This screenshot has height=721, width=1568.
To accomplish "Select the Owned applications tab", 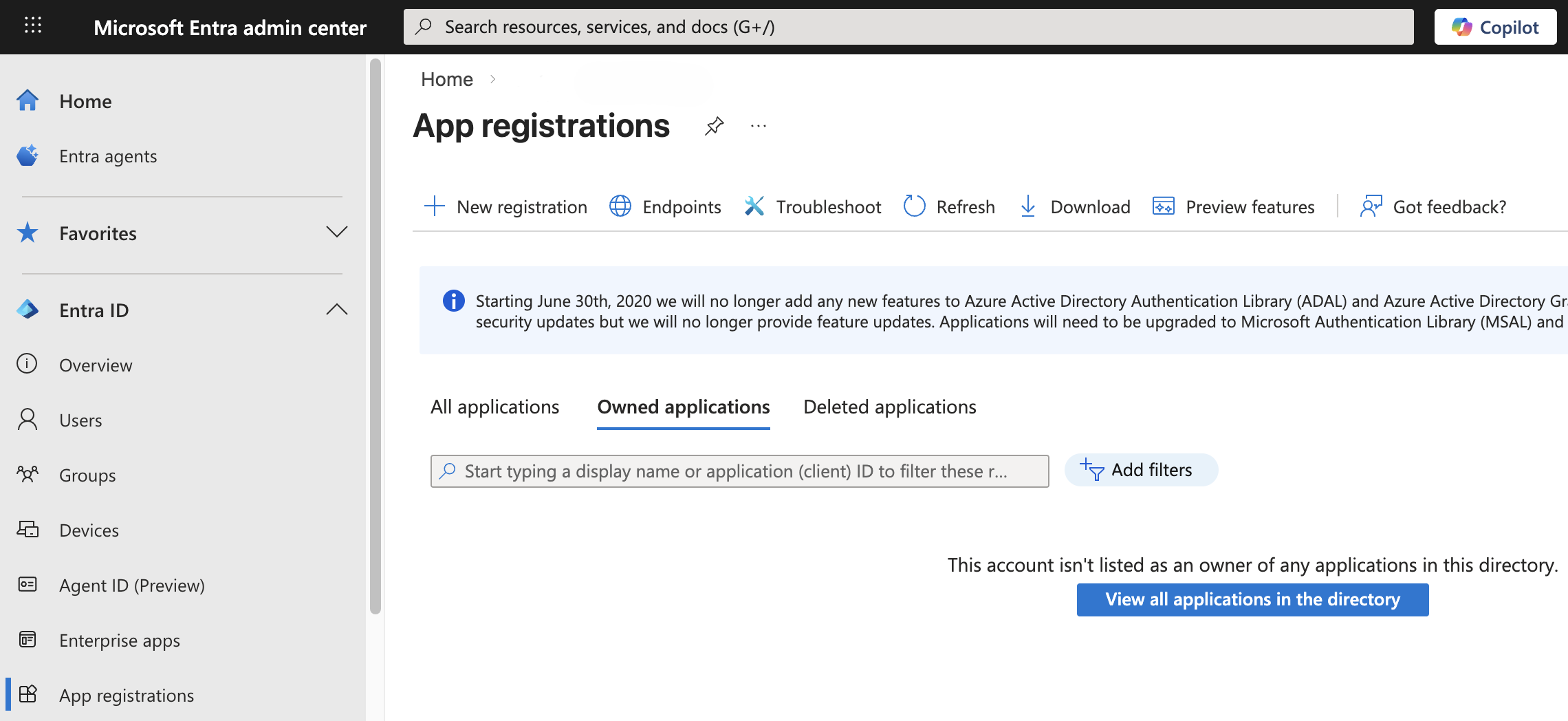I will pyautogui.click(x=684, y=407).
